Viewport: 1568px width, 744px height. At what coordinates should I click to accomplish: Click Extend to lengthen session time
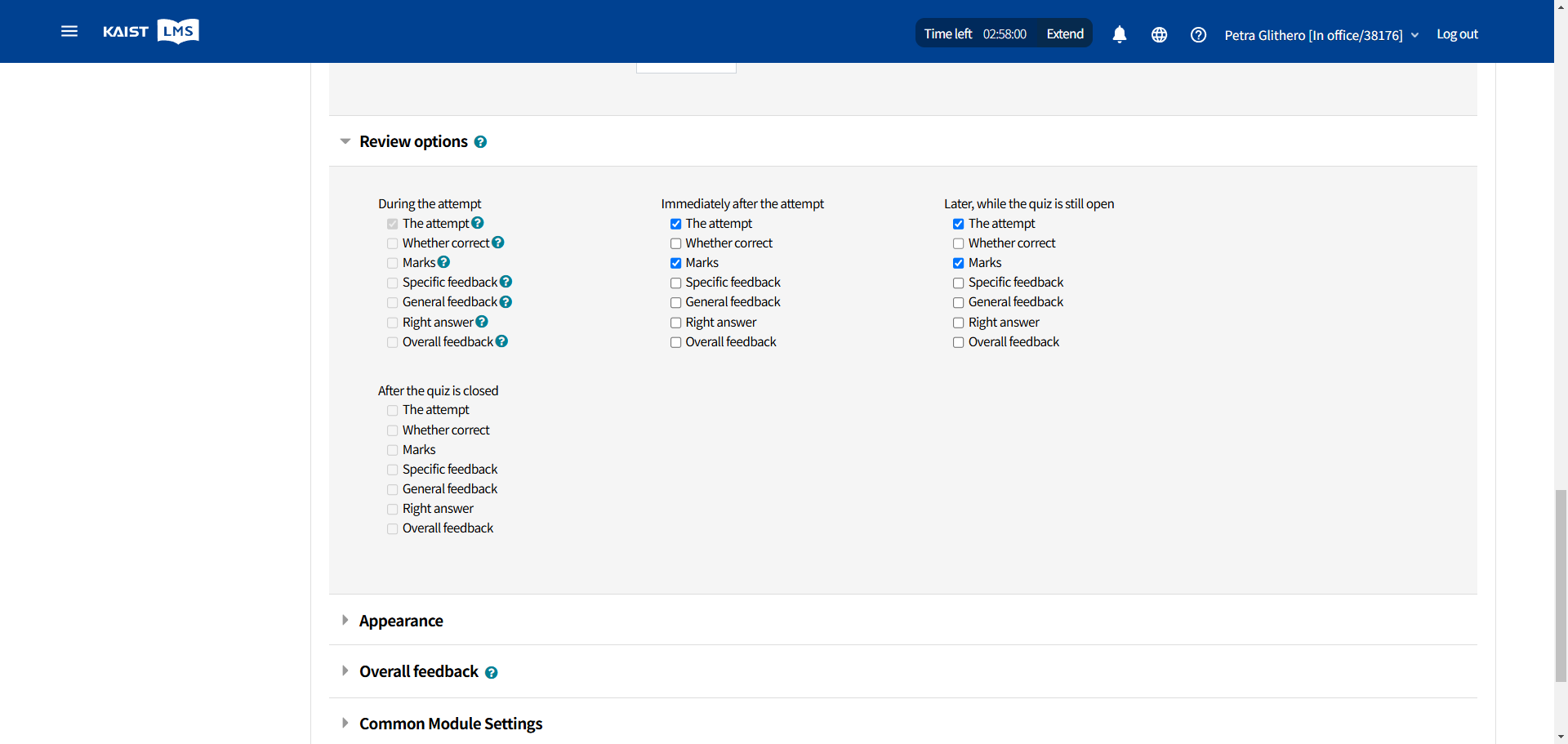[x=1065, y=33]
